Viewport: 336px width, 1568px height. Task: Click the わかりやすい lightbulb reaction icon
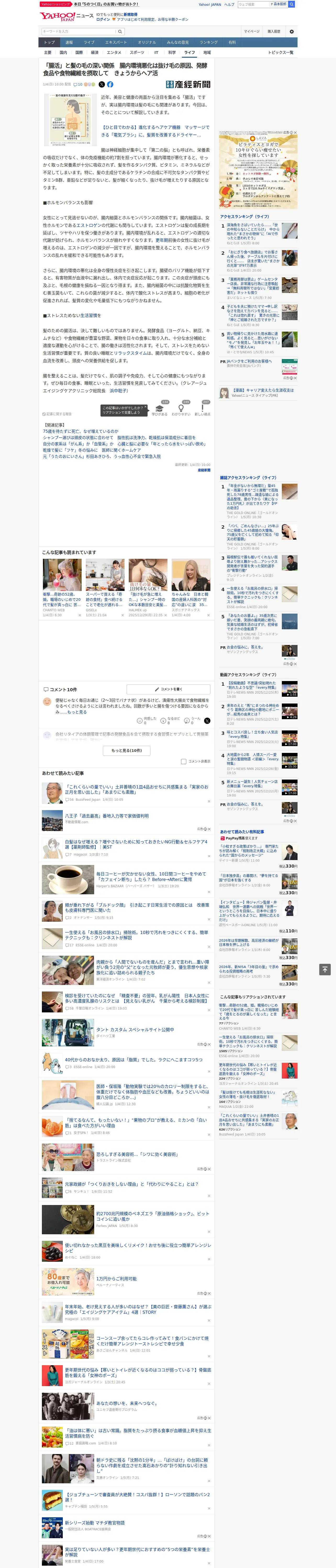(181, 408)
